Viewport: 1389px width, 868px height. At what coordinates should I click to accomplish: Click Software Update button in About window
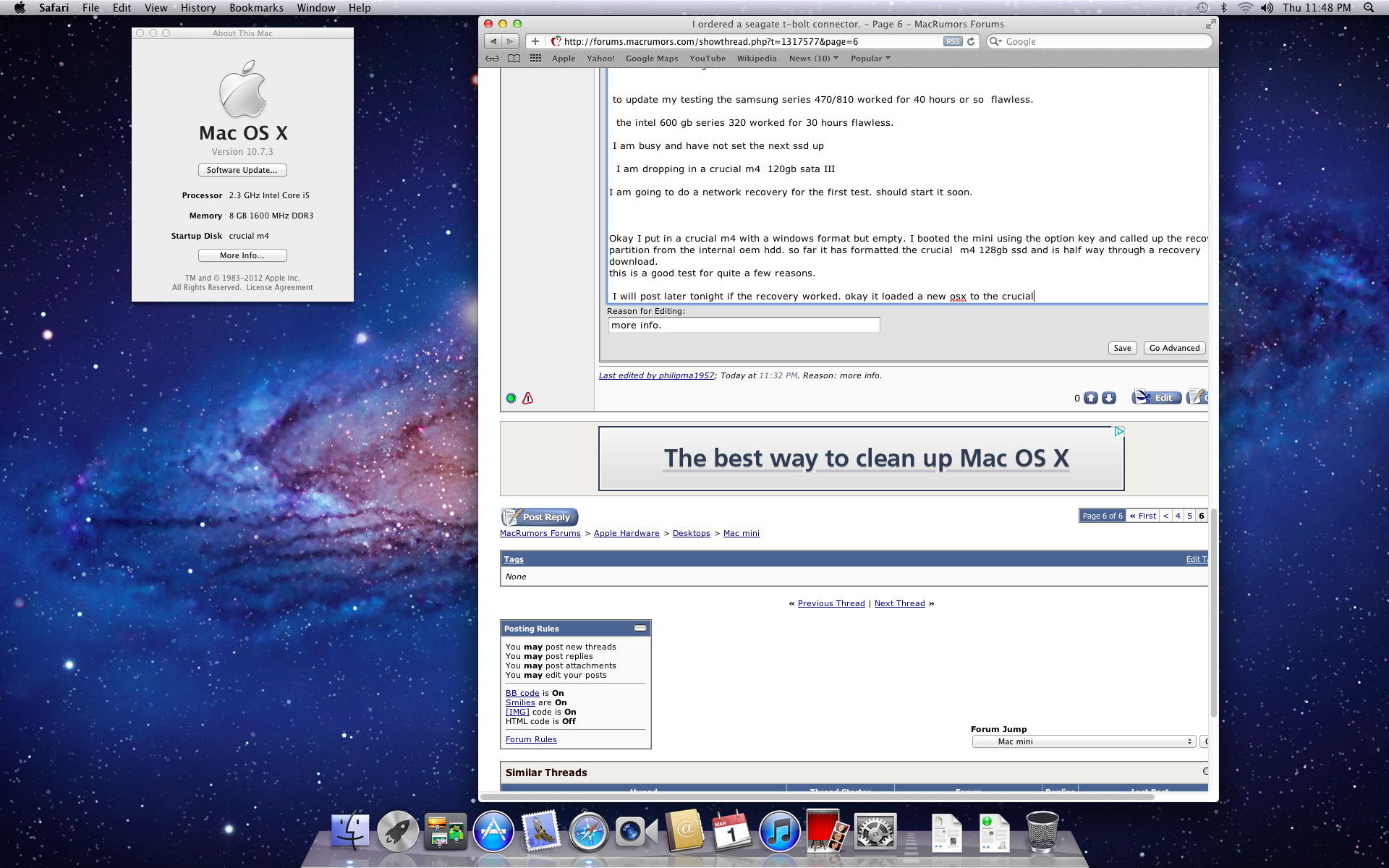pyautogui.click(x=242, y=170)
